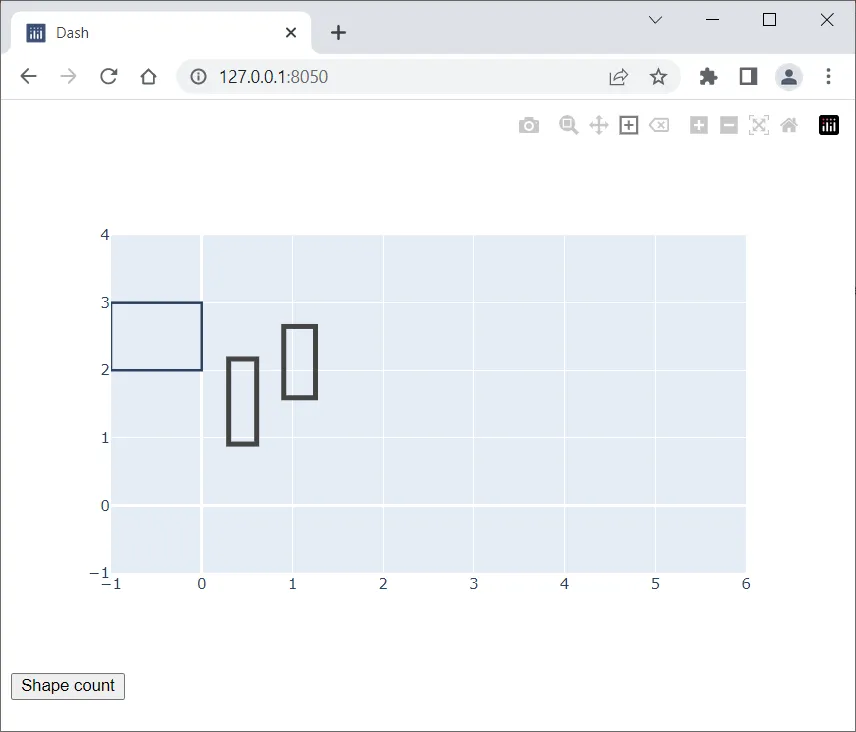The width and height of the screenshot is (856, 732).
Task: Zoom in with the plus modebar icon
Action: (699, 125)
